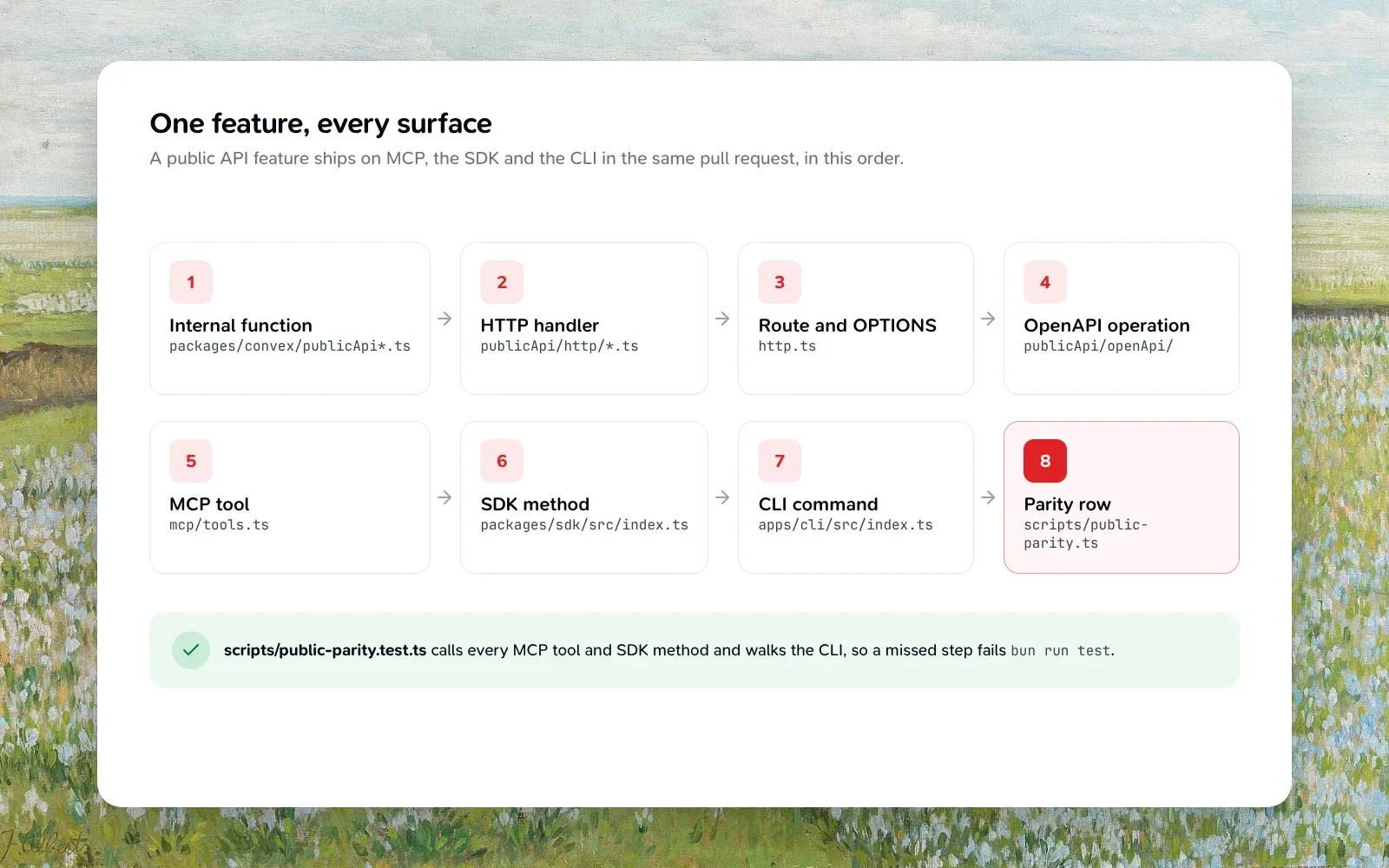Click the number 4 badge on OpenAPI operation card
Screen dimensions: 1389x868
tap(1045, 282)
